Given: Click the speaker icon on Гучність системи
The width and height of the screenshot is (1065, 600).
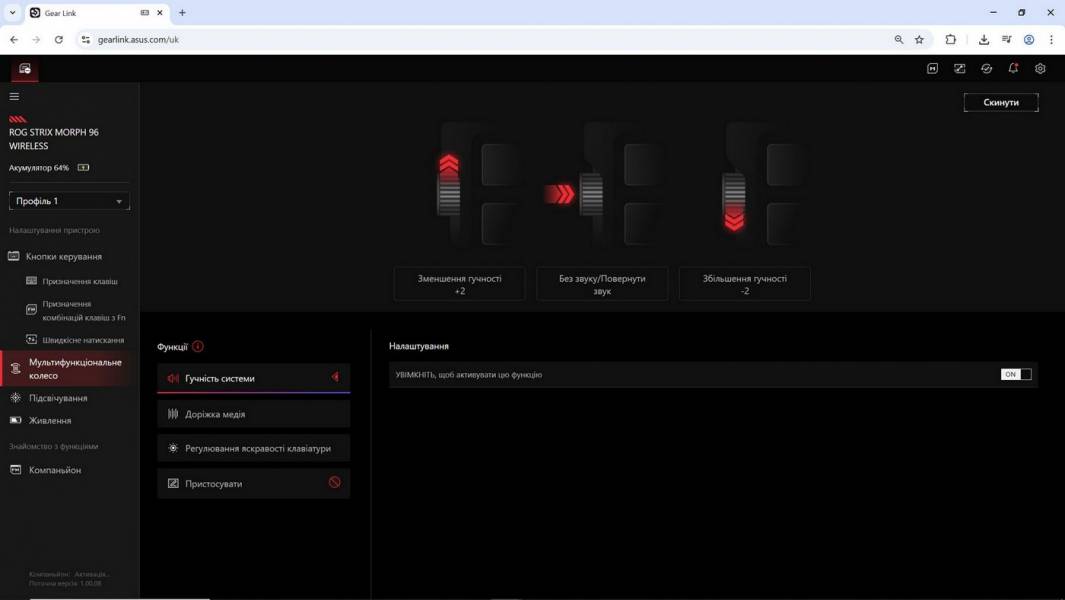Looking at the screenshot, I should pos(173,378).
